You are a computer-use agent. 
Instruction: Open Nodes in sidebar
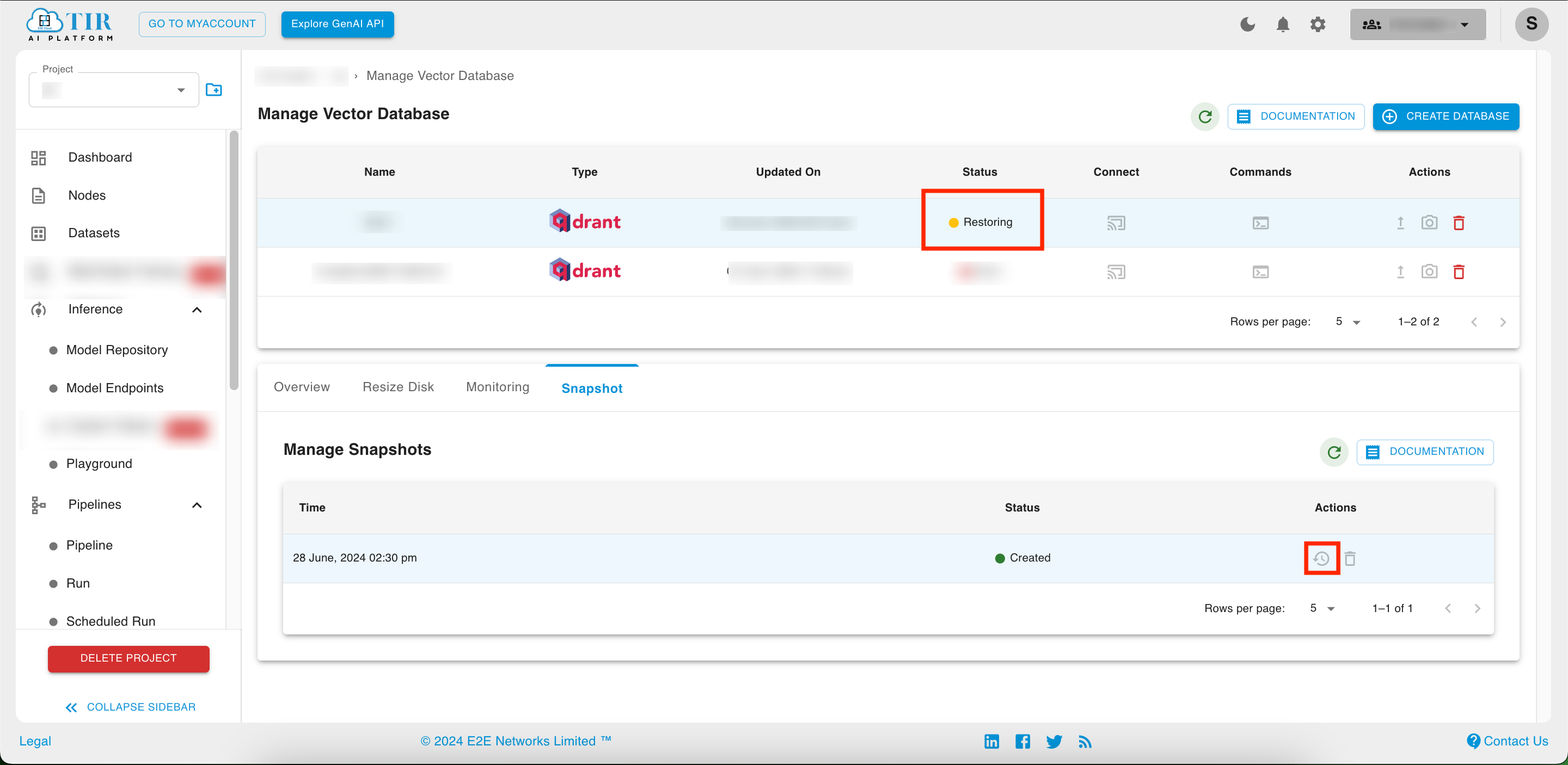87,196
